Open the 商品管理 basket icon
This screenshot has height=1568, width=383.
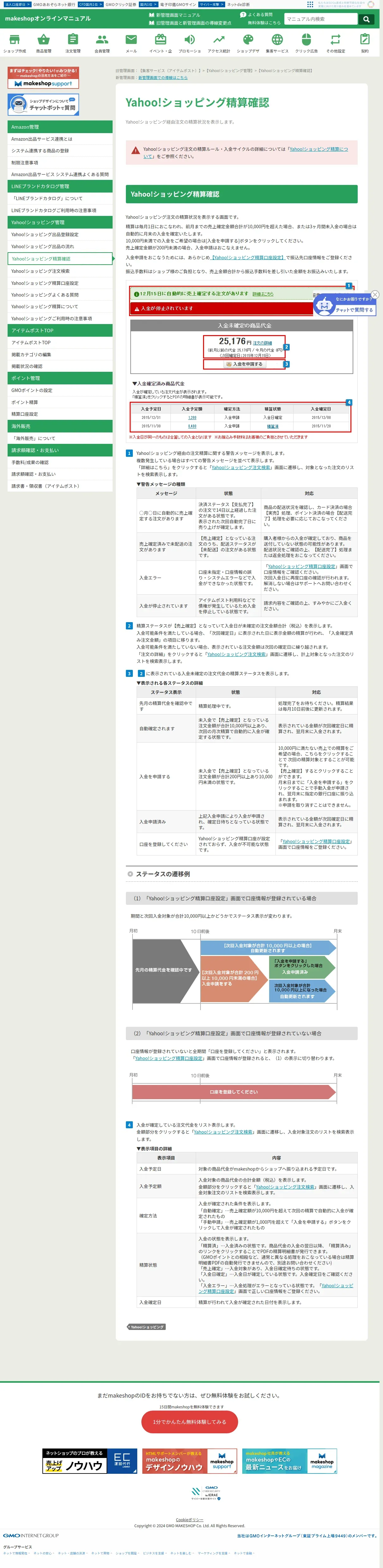coord(44,43)
